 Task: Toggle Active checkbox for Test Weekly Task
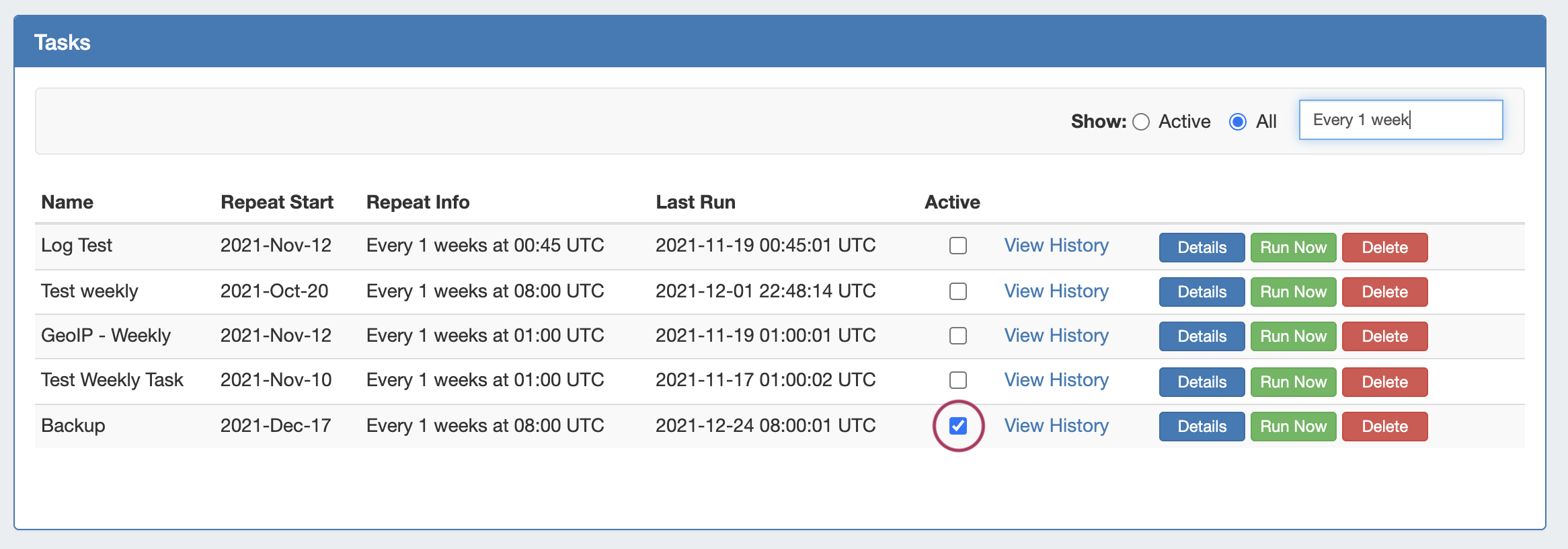tap(957, 380)
